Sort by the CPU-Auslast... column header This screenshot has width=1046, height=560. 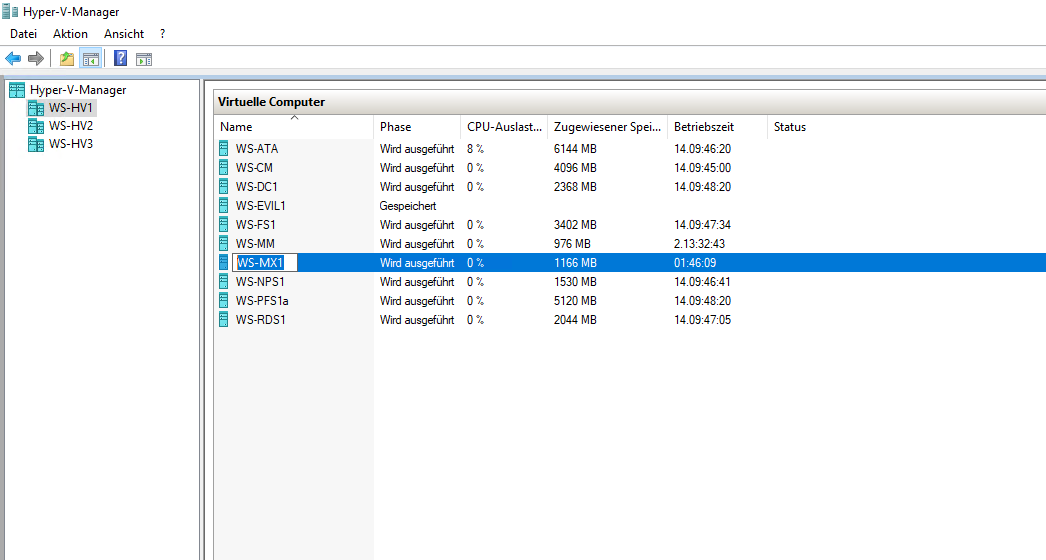pos(504,127)
